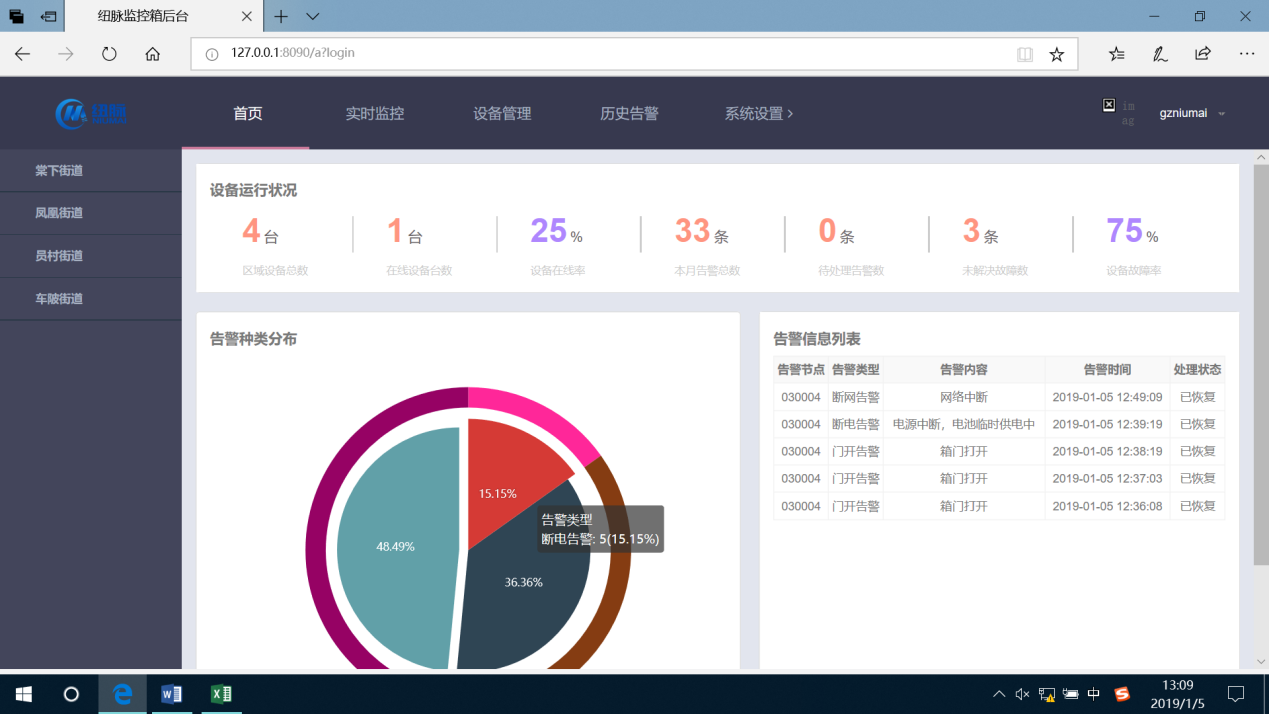Open the favorites hub list icon
This screenshot has height=714, width=1269.
click(1116, 54)
